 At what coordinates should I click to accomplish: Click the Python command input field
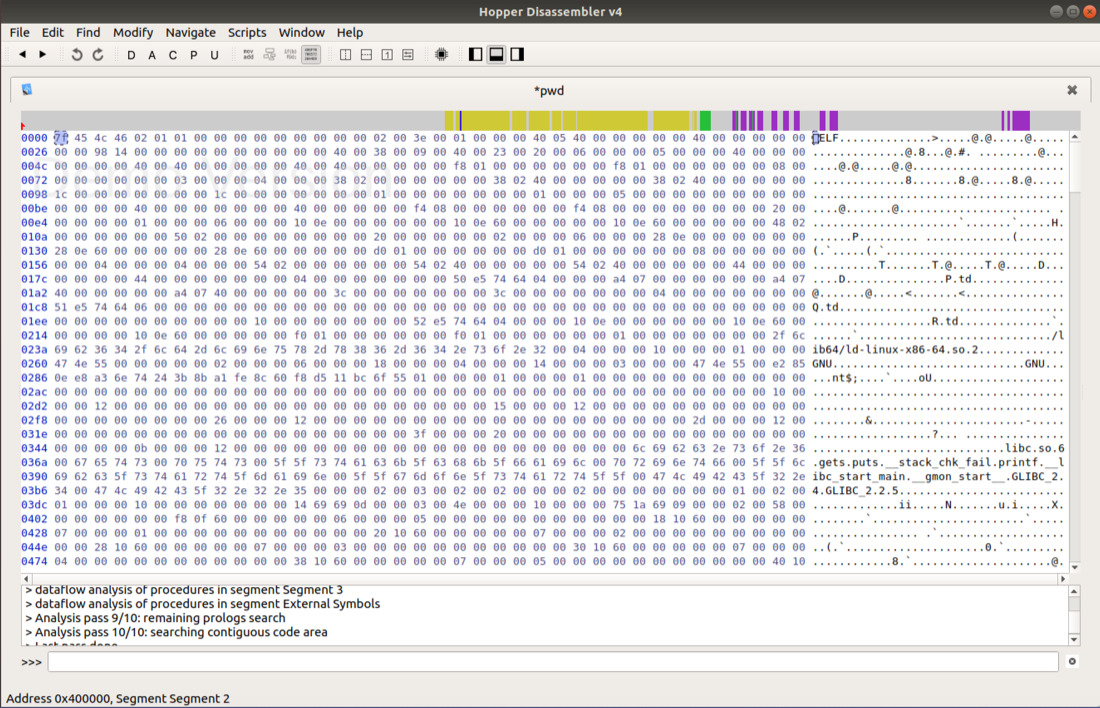(552, 662)
